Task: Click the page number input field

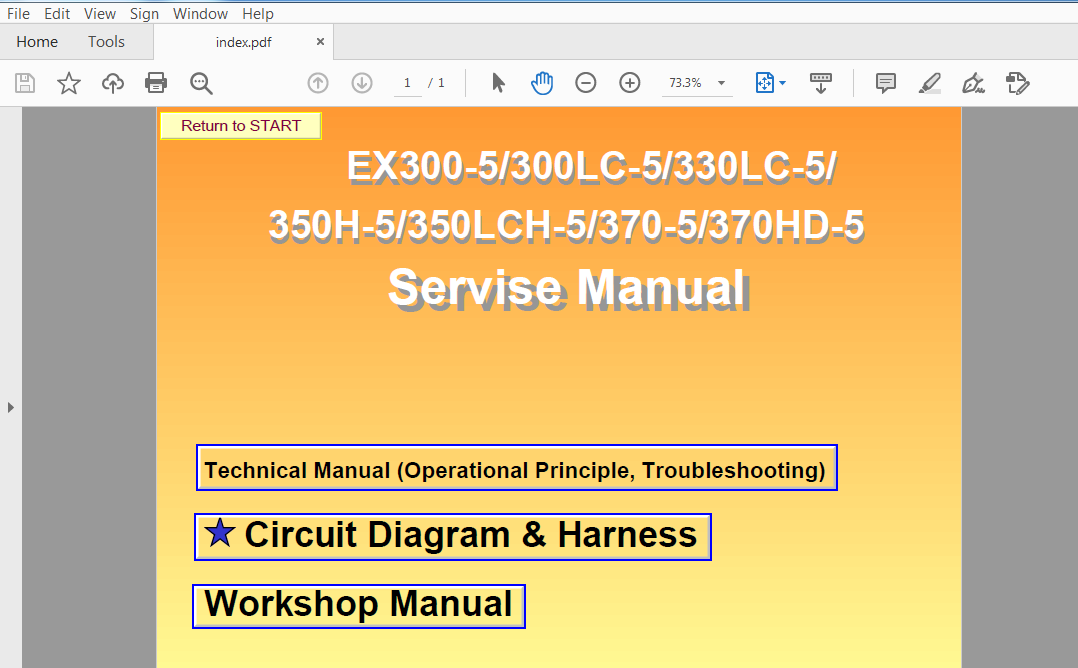Action: pyautogui.click(x=408, y=83)
